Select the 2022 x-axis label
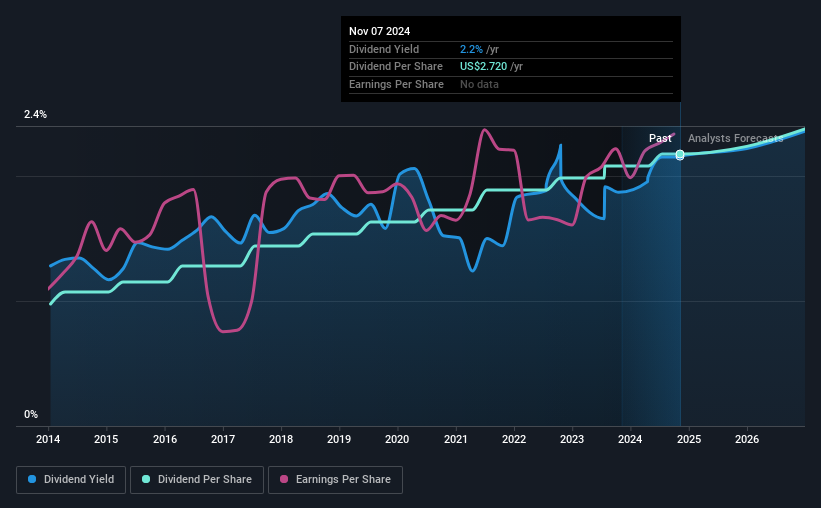This screenshot has height=508, width=821. pyautogui.click(x=514, y=439)
